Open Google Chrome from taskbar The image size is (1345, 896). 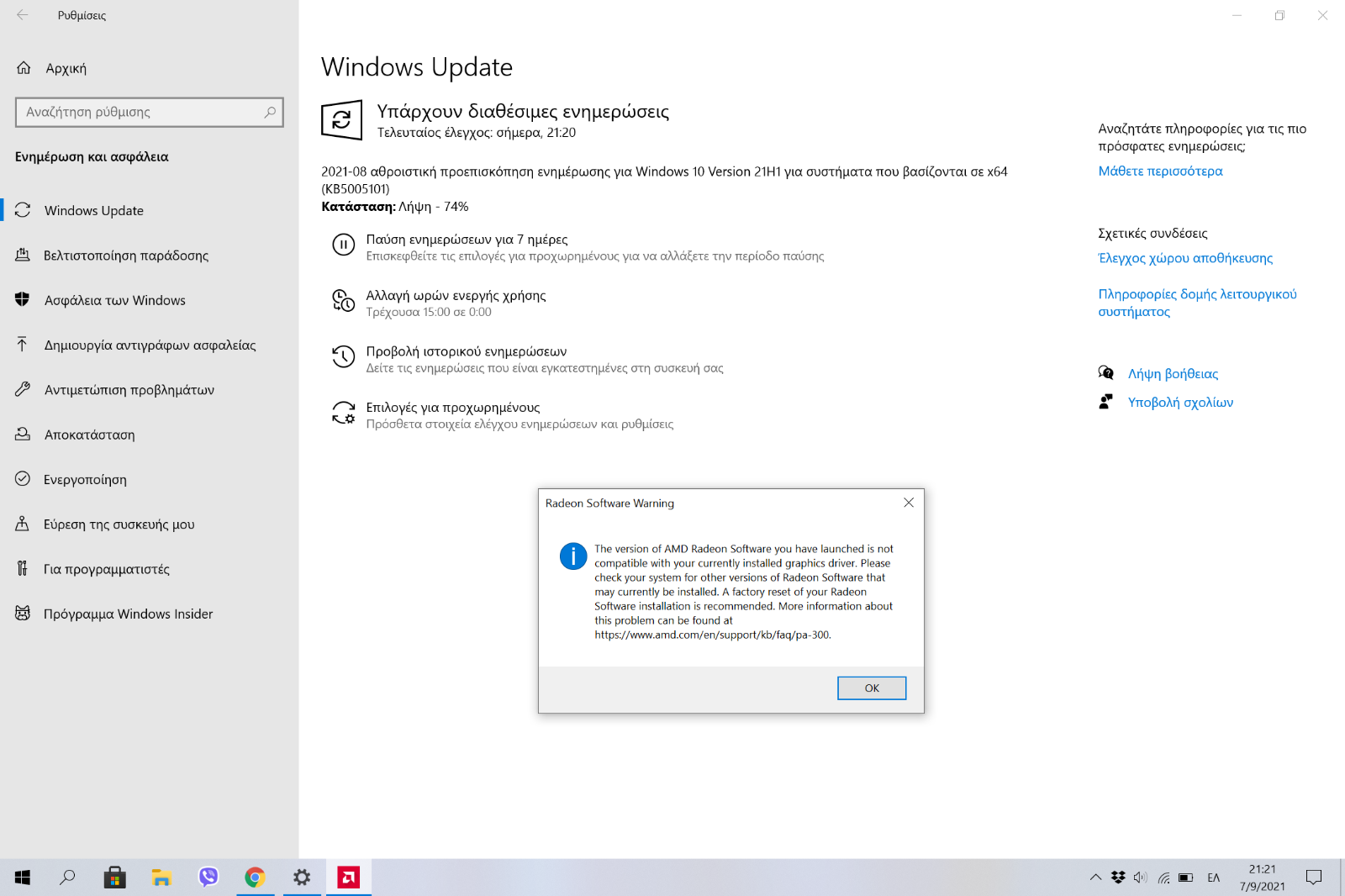[x=255, y=878]
